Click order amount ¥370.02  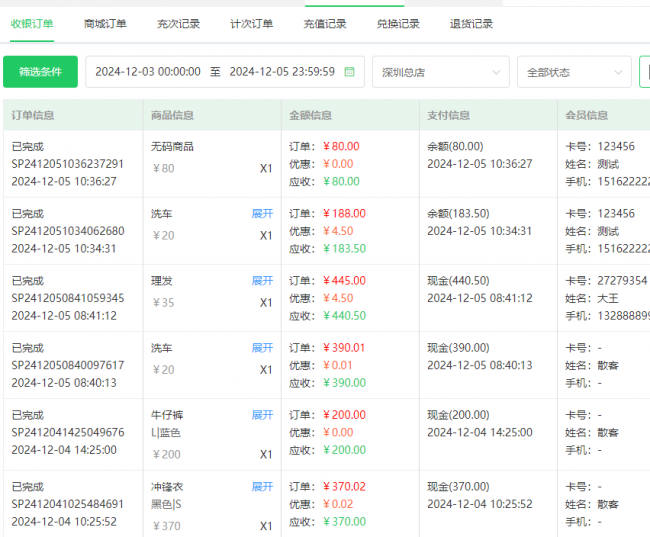344,486
